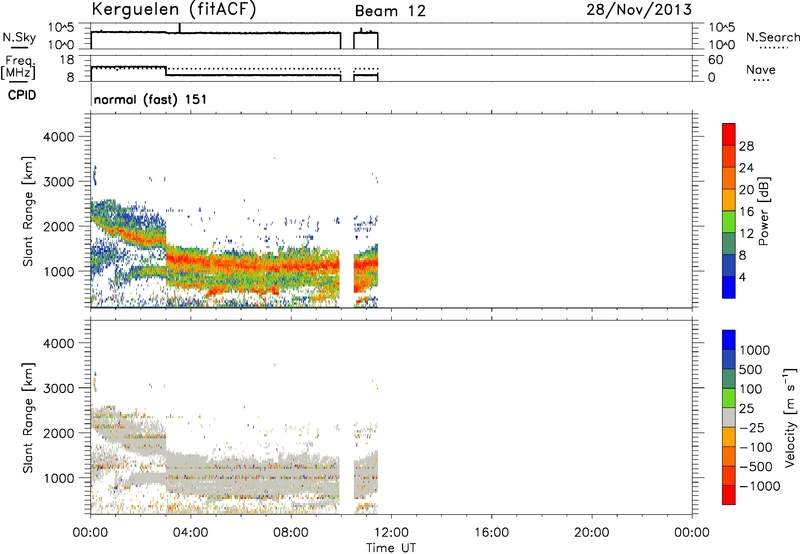This screenshot has width=800, height=554.
Task: Click the '12:00' time axis label
Action: (x=391, y=533)
